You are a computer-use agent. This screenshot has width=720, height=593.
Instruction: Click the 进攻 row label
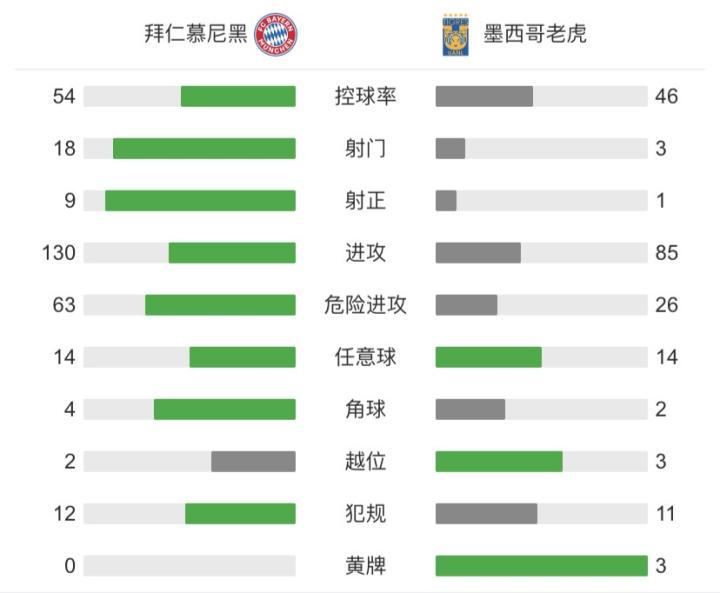365,253
